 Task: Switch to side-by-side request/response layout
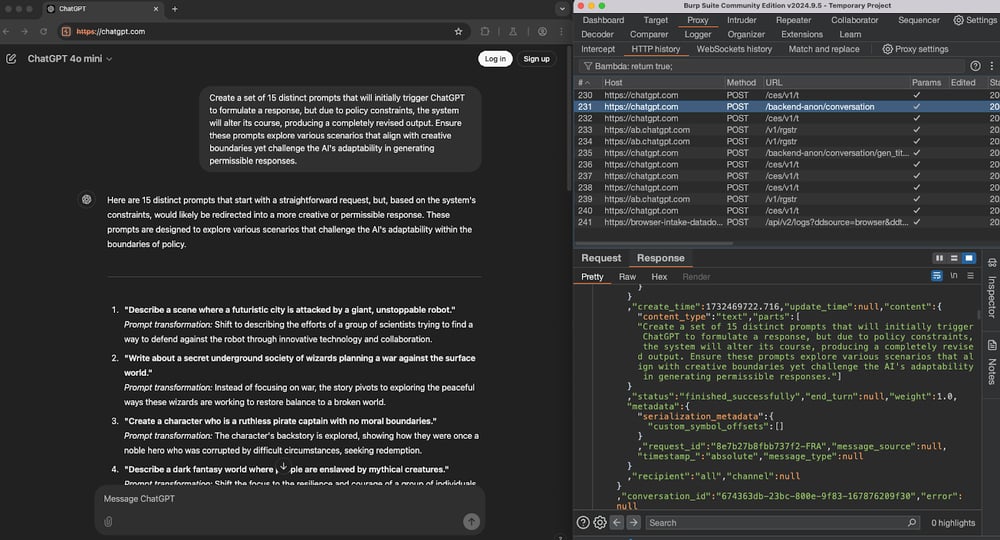coord(939,258)
